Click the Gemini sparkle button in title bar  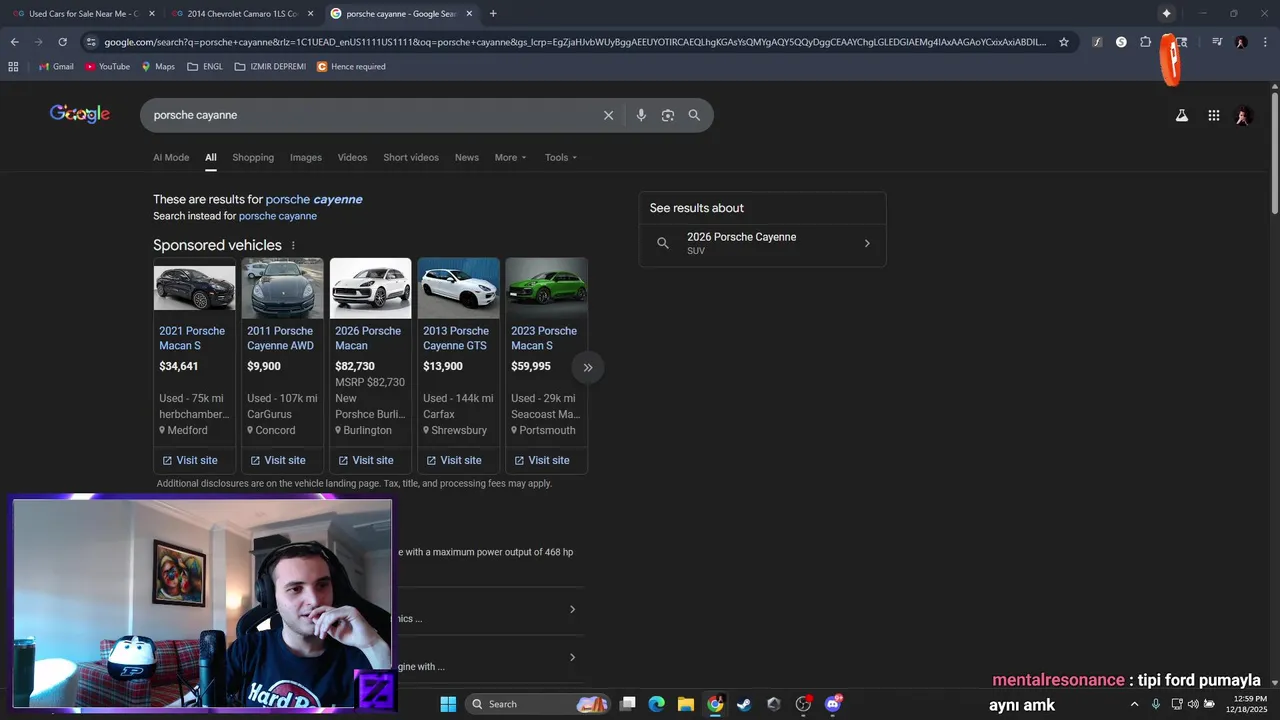tap(1166, 14)
